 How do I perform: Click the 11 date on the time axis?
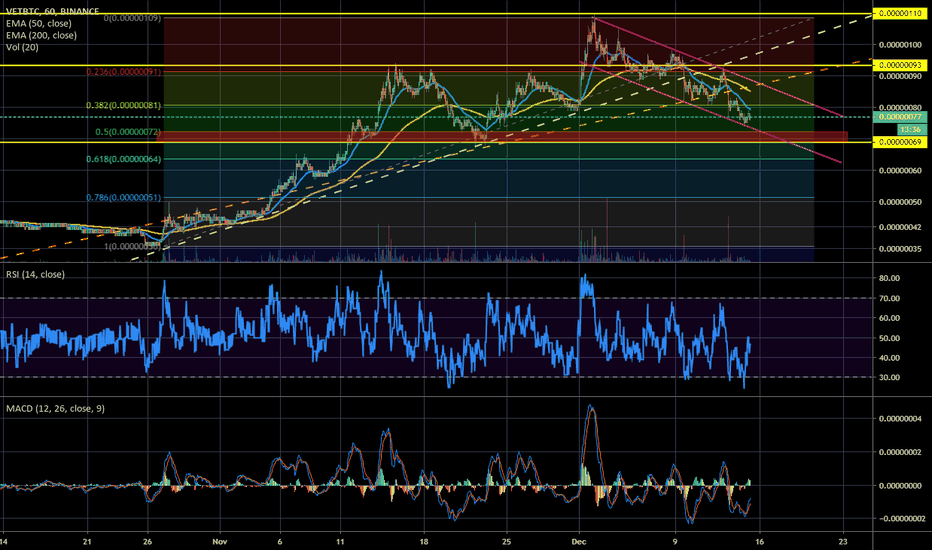340,542
